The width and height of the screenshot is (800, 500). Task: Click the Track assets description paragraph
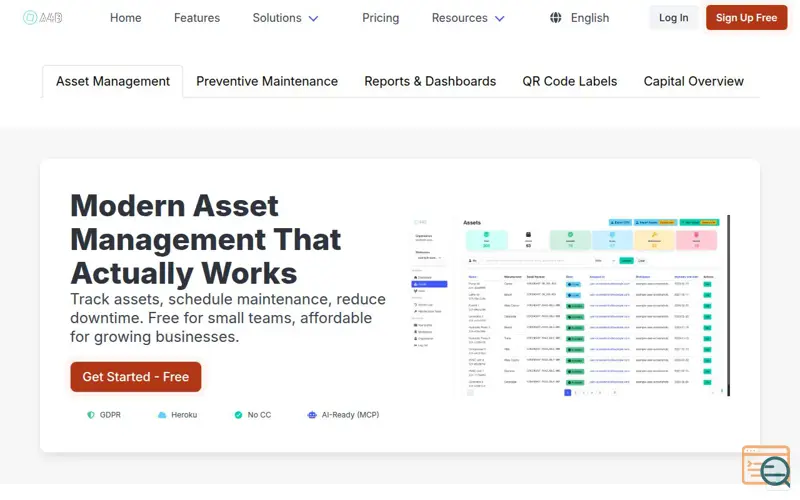[x=228, y=318]
